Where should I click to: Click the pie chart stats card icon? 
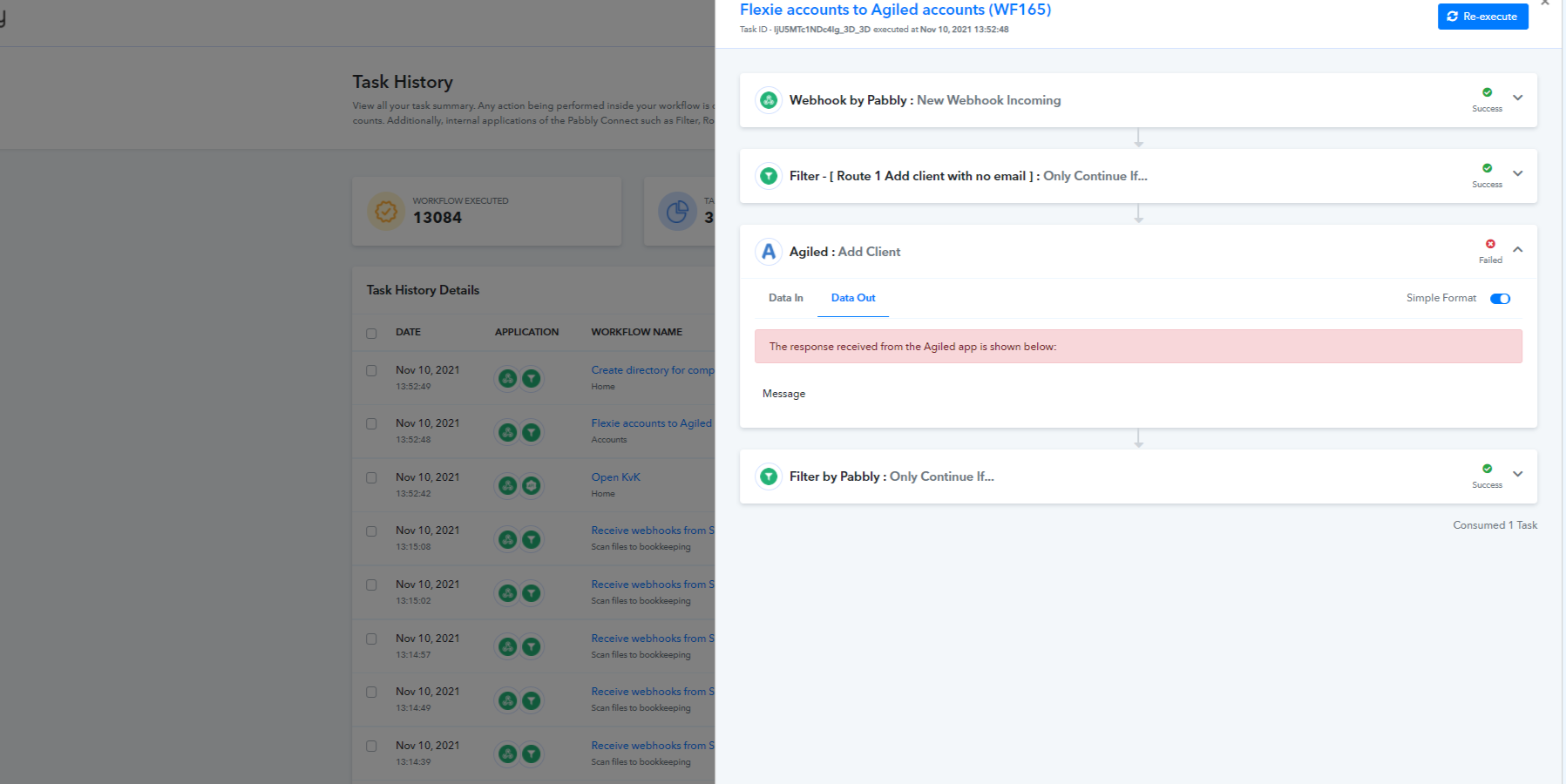677,211
